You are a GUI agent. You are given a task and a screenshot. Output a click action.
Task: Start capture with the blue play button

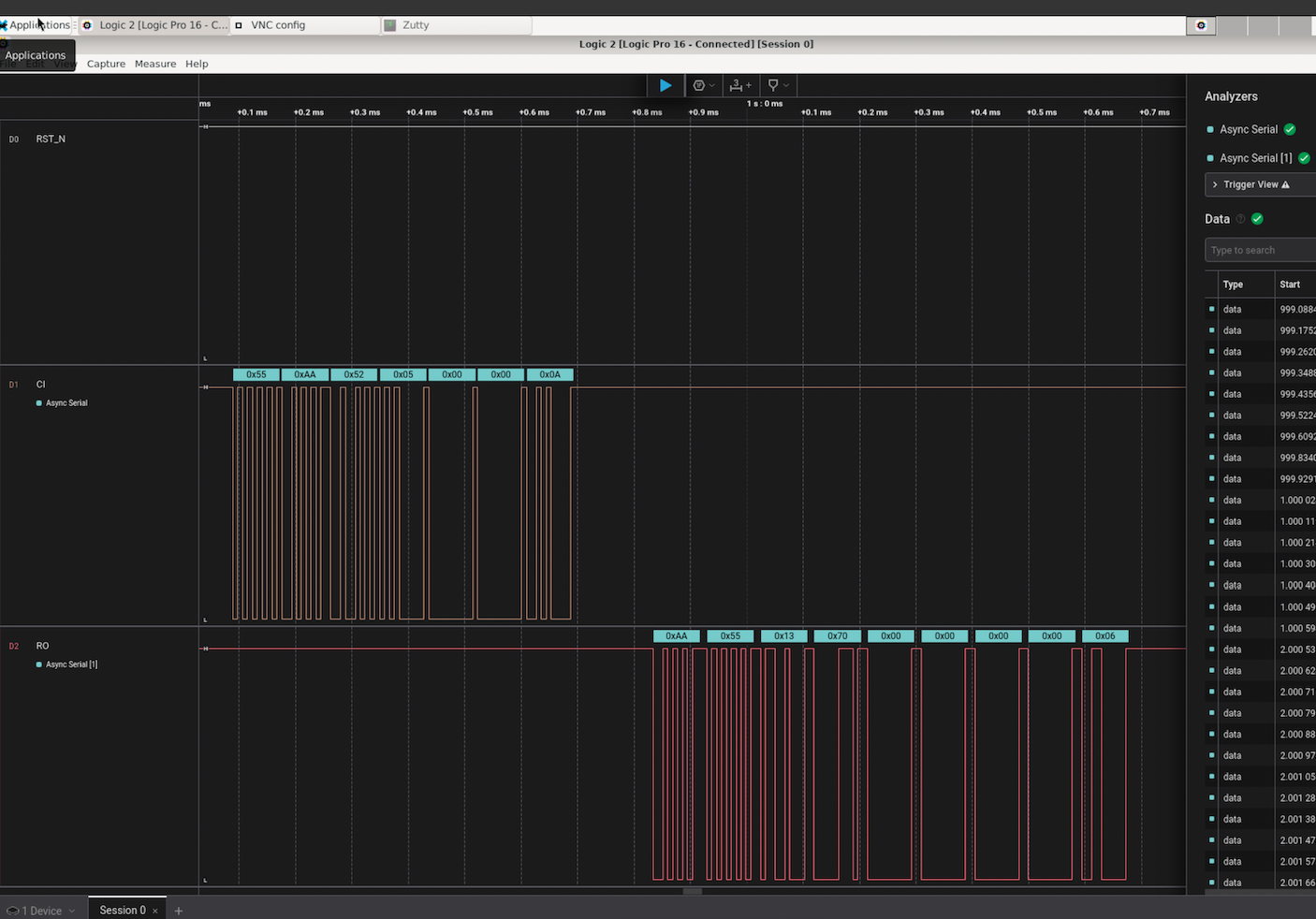[665, 85]
